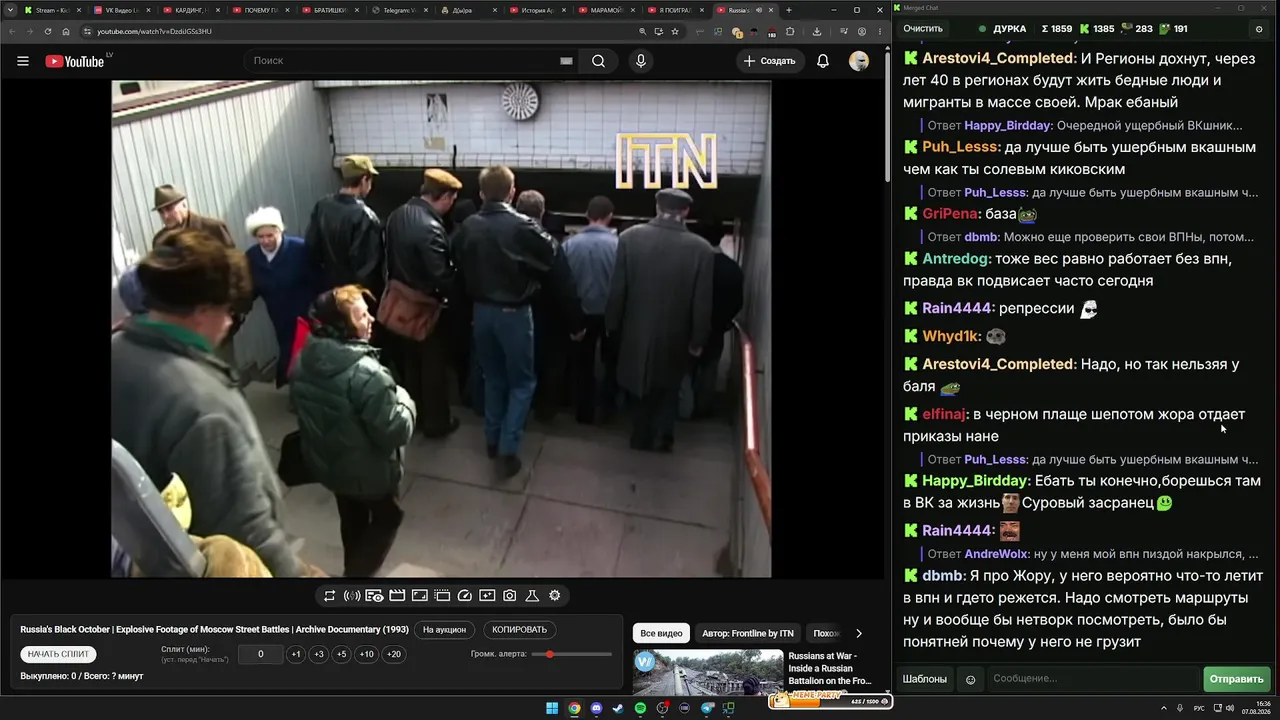Screen dimensions: 1280x720
Task: Add 20 minutes with the +20 button
Action: (x=394, y=654)
